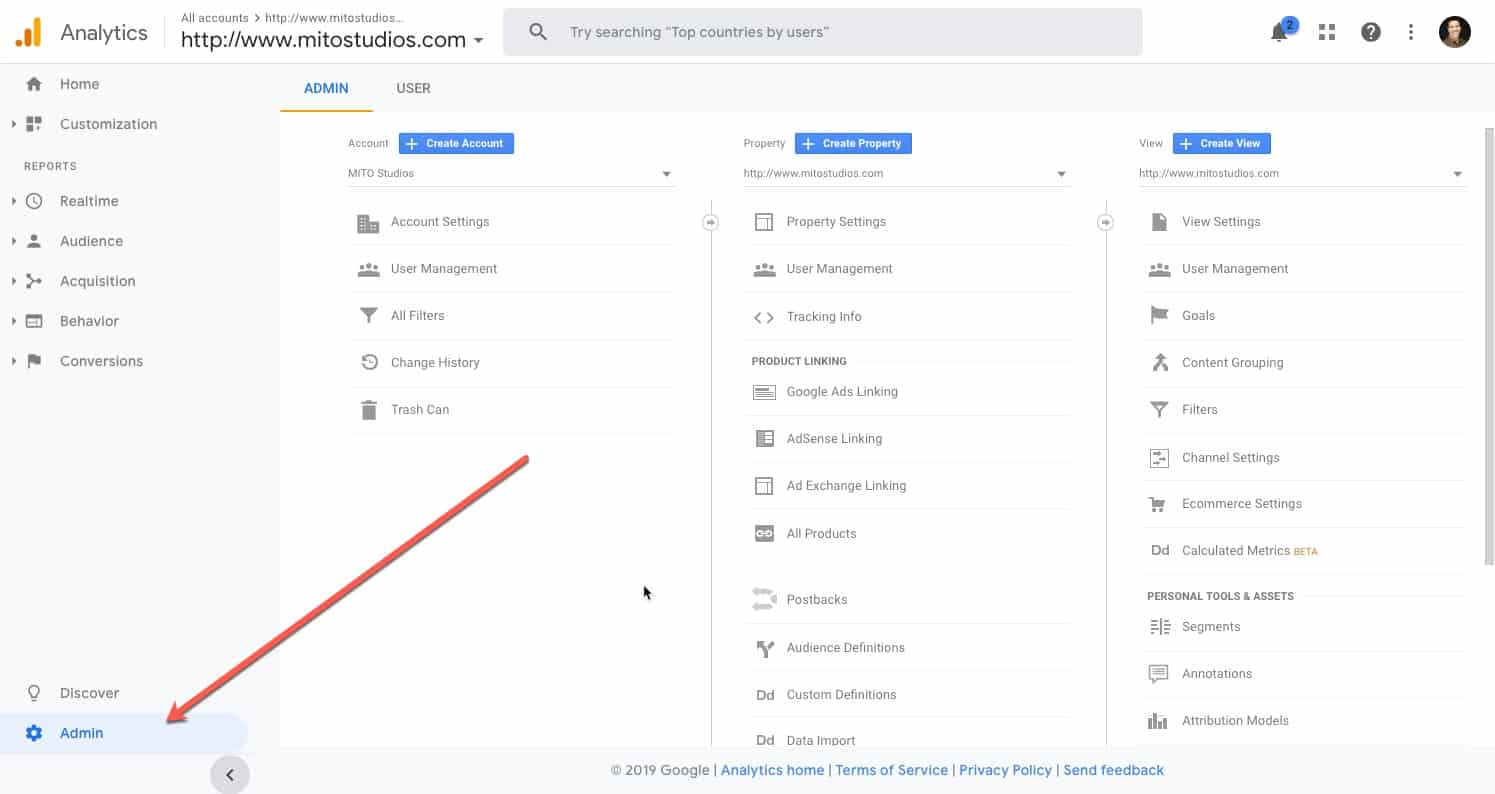Open the MITO Studios account dropdown
The image size is (1495, 794).
[510, 174]
